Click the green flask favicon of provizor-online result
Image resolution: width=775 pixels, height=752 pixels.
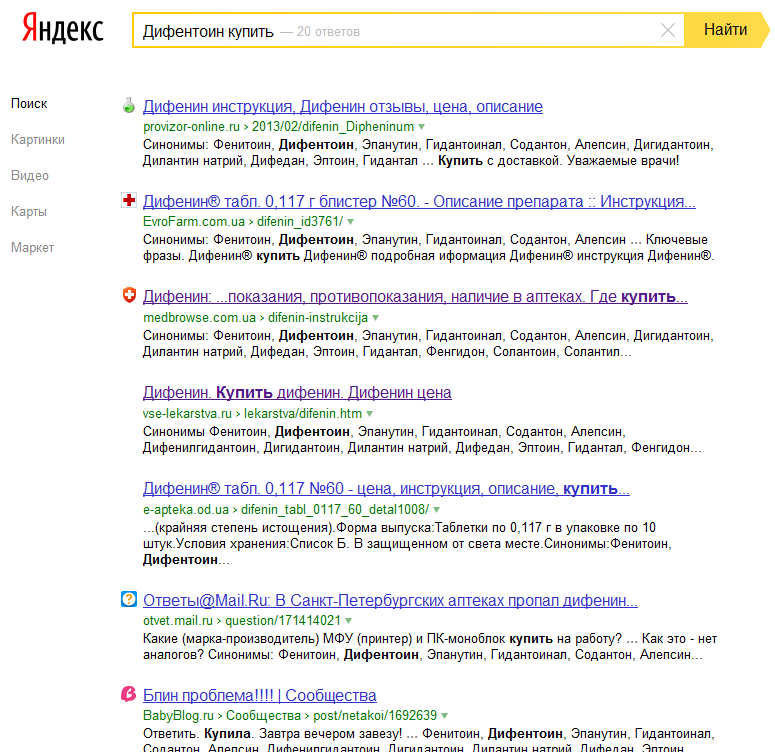click(129, 105)
